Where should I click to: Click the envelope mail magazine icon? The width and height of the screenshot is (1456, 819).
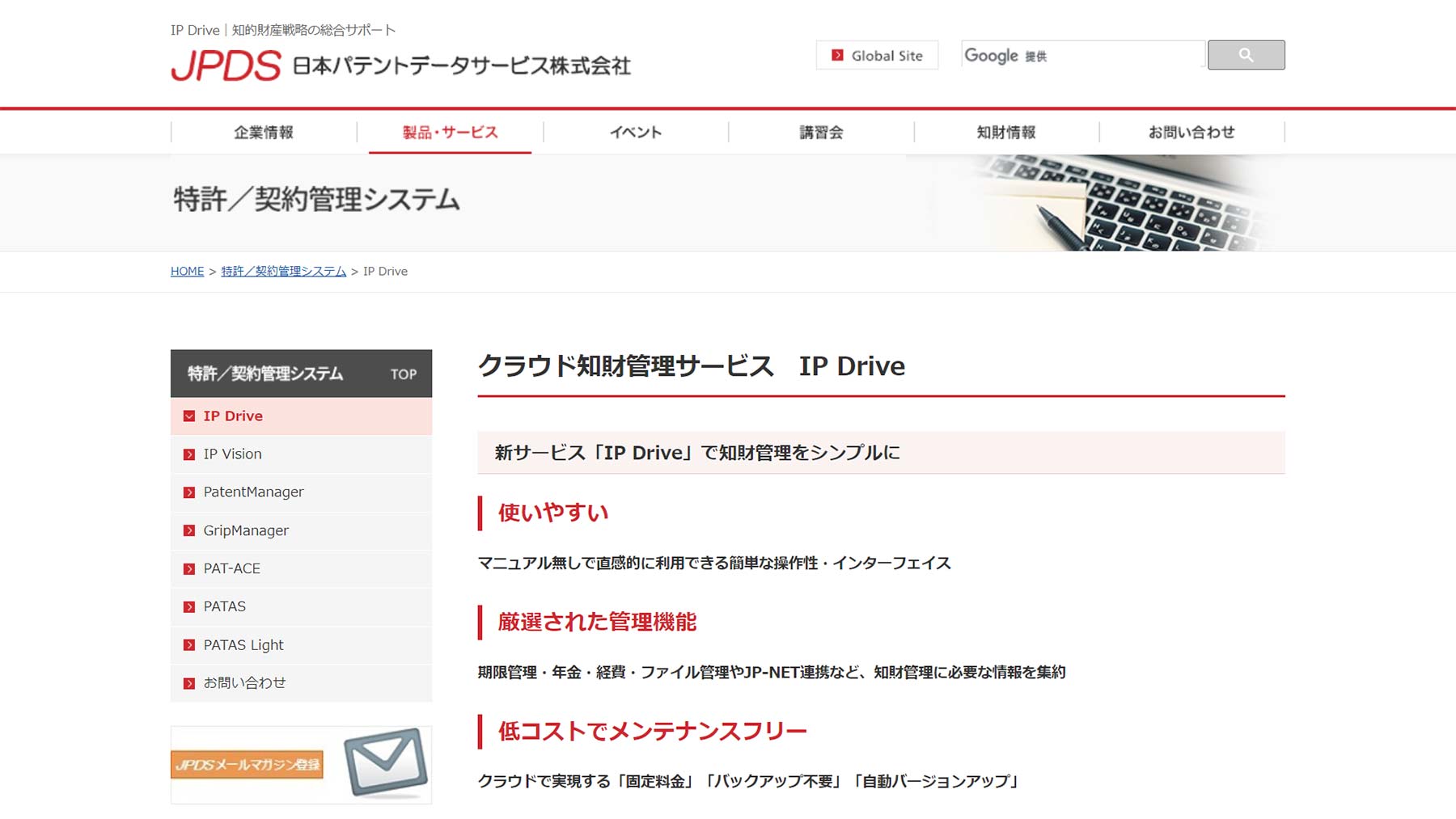pyautogui.click(x=386, y=762)
